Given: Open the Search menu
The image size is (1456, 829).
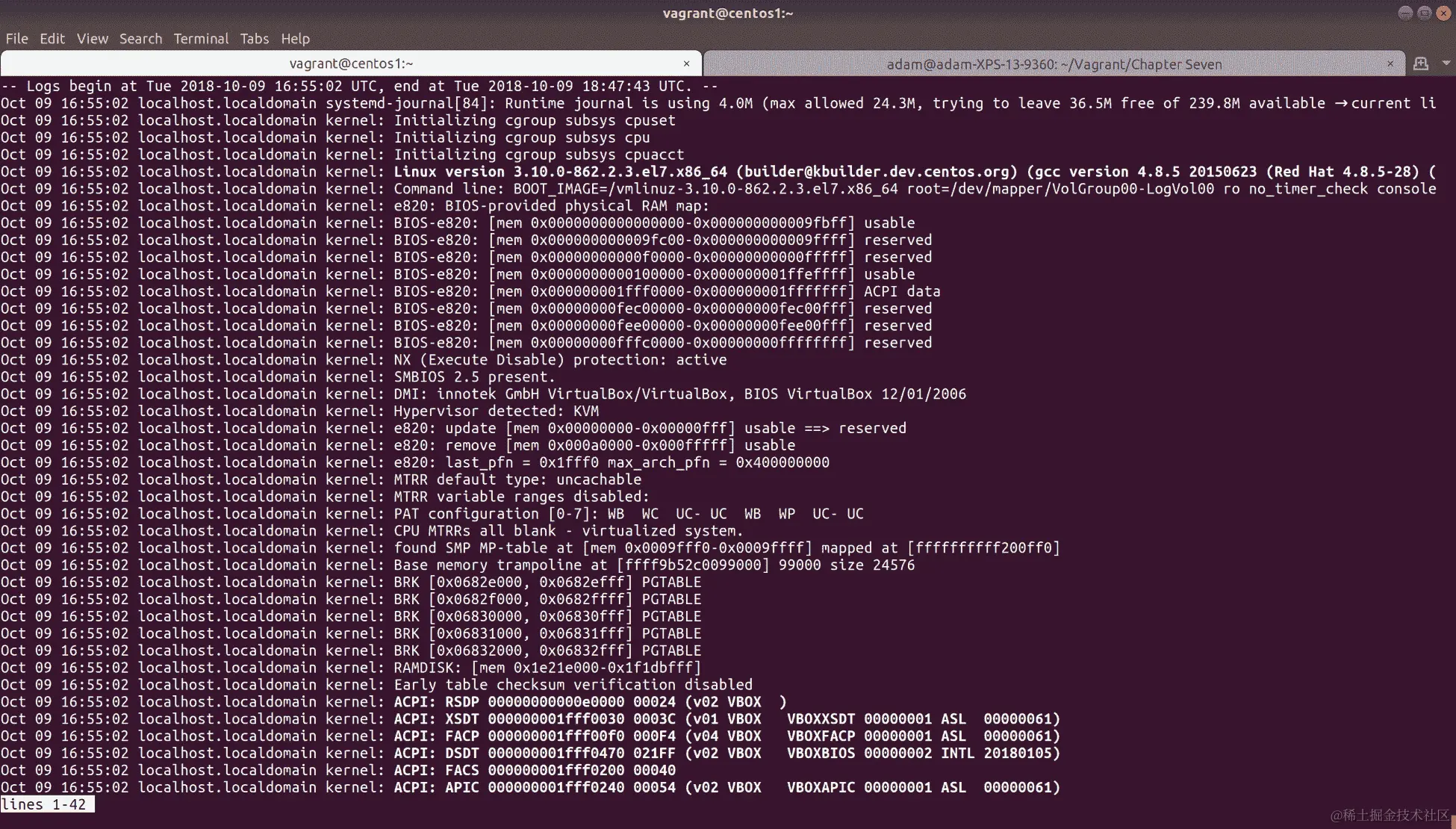Looking at the screenshot, I should pos(140,39).
